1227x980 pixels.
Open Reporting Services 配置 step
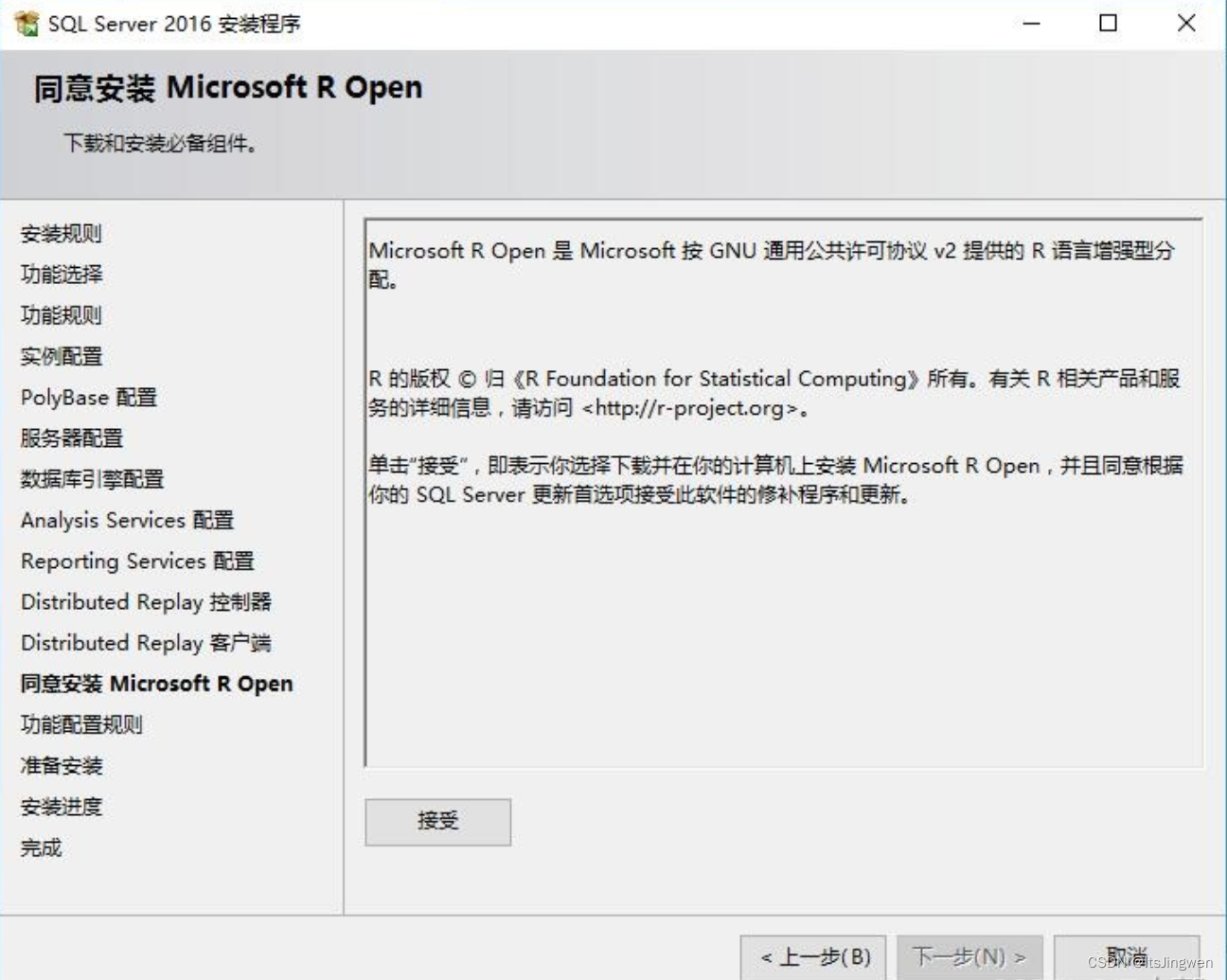click(137, 561)
